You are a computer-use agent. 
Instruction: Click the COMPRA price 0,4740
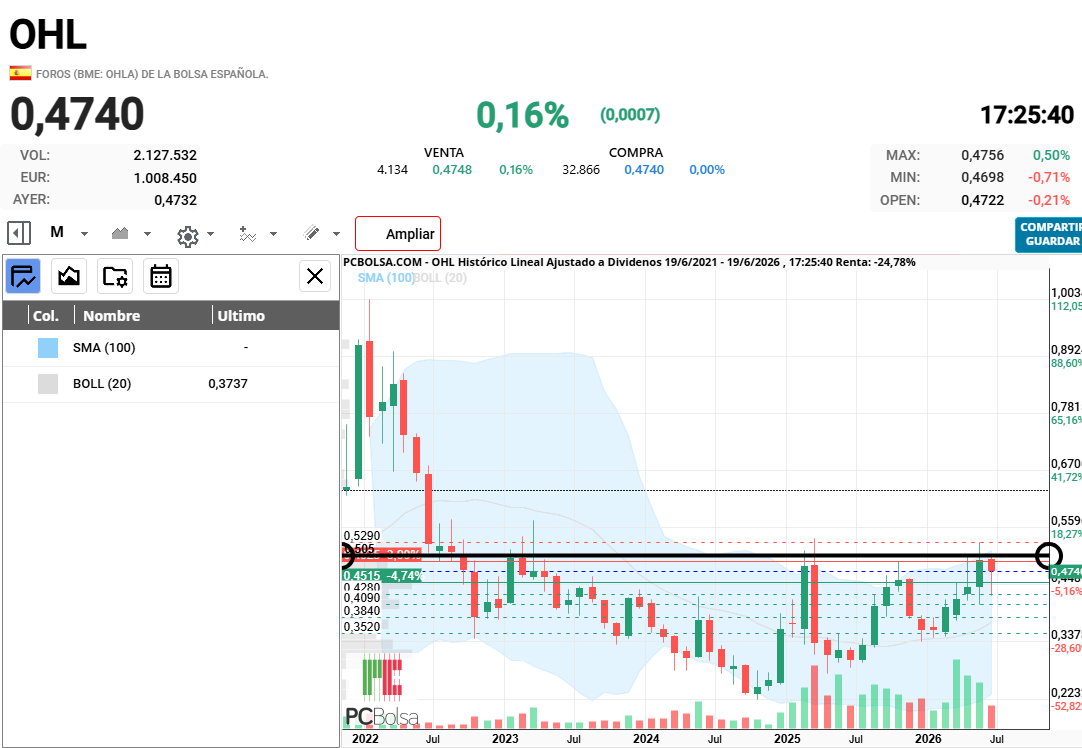[644, 170]
